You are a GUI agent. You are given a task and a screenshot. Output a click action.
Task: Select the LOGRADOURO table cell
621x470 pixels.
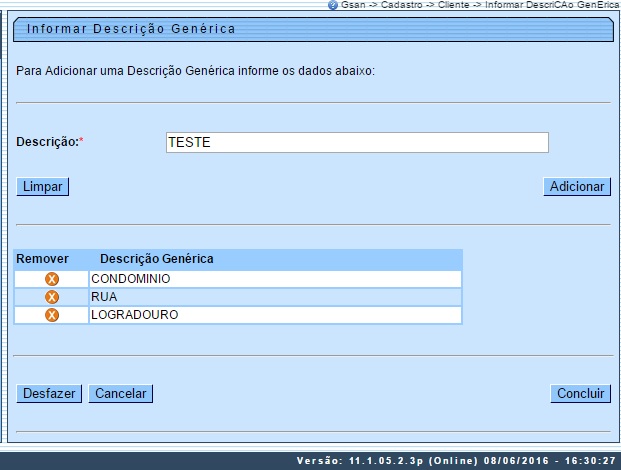(x=275, y=315)
